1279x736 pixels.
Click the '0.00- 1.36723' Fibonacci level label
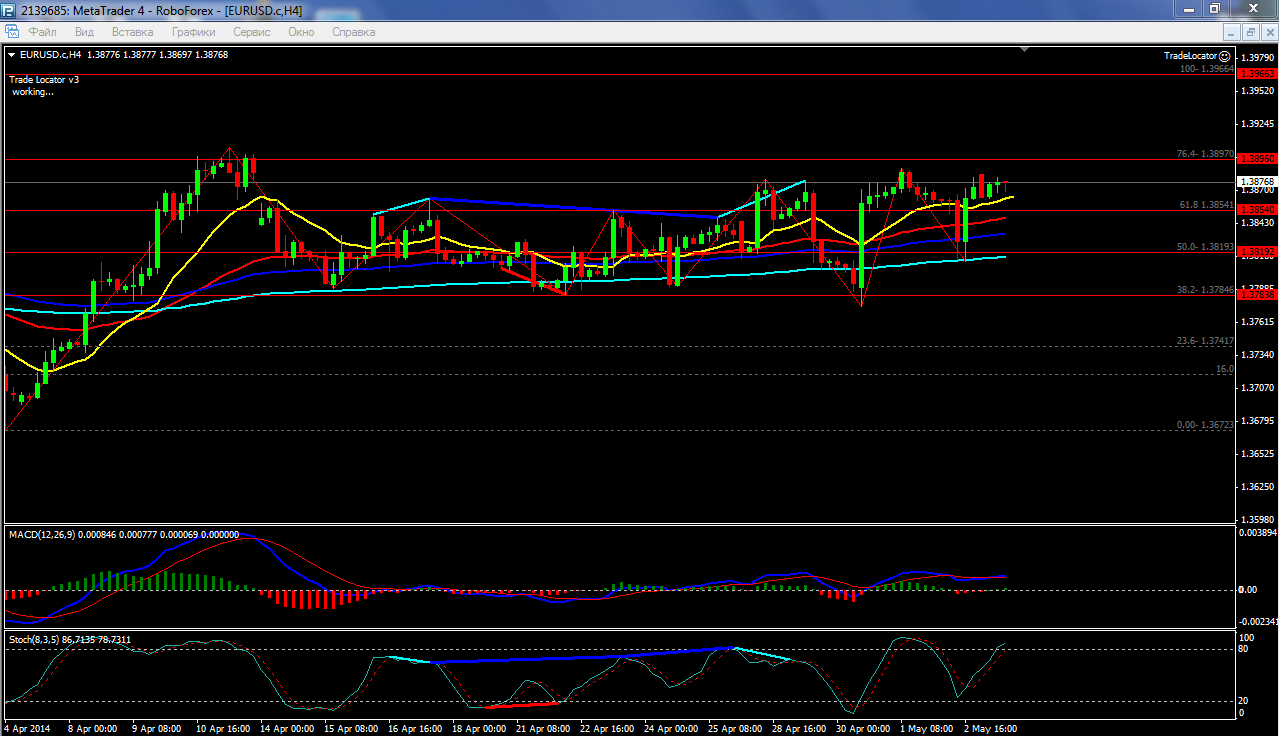coord(1206,425)
